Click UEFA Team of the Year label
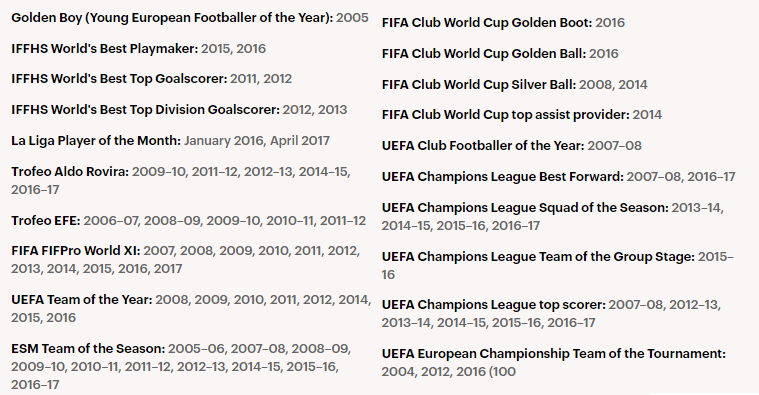The height and width of the screenshot is (395, 759). (x=82, y=300)
